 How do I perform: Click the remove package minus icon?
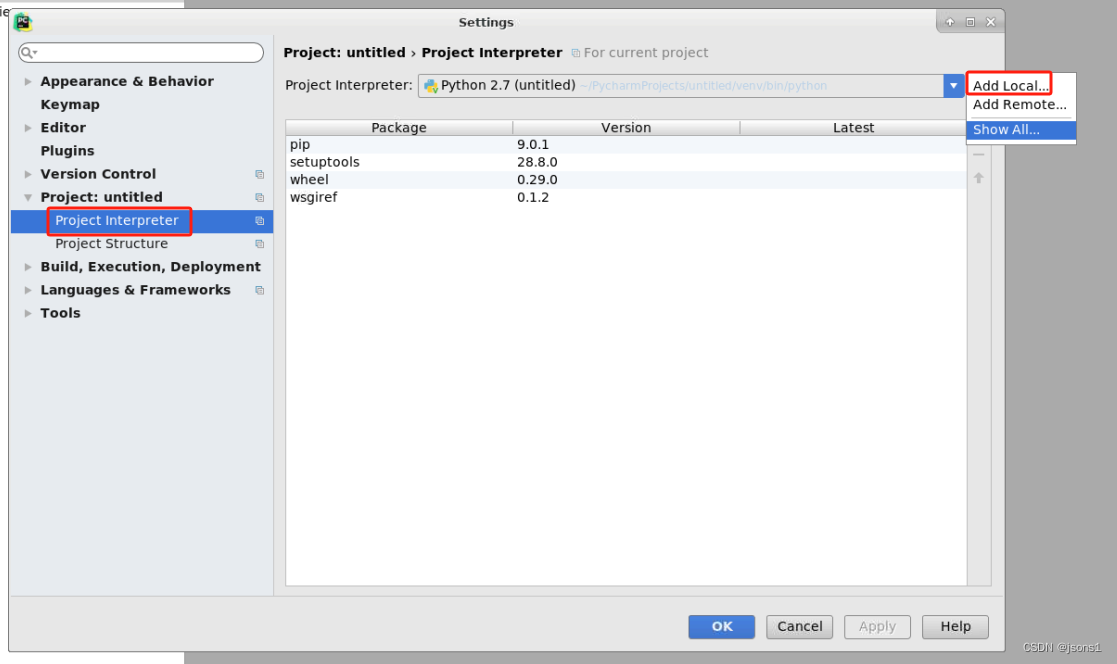977,155
